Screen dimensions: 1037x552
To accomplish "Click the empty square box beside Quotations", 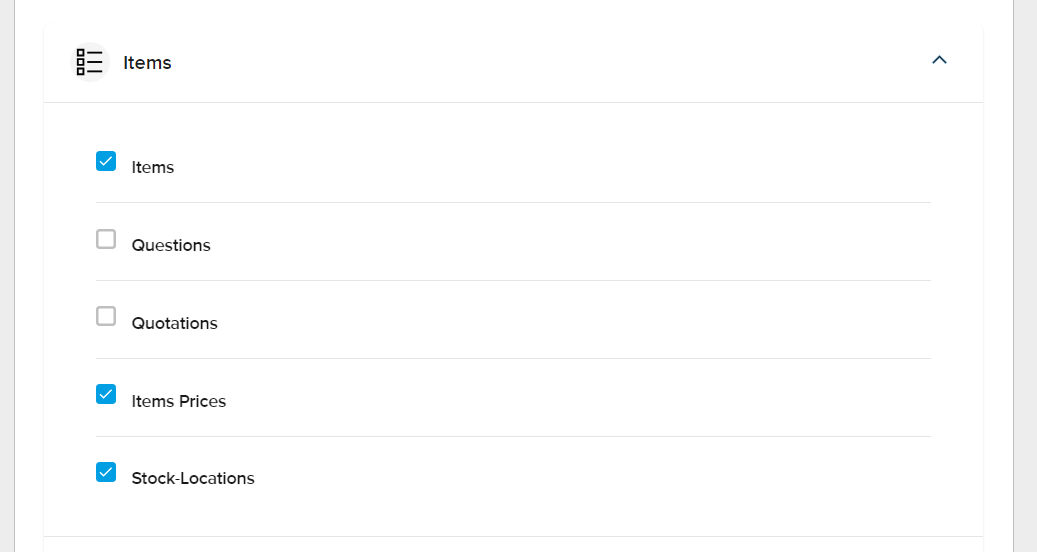I will pyautogui.click(x=106, y=317).
